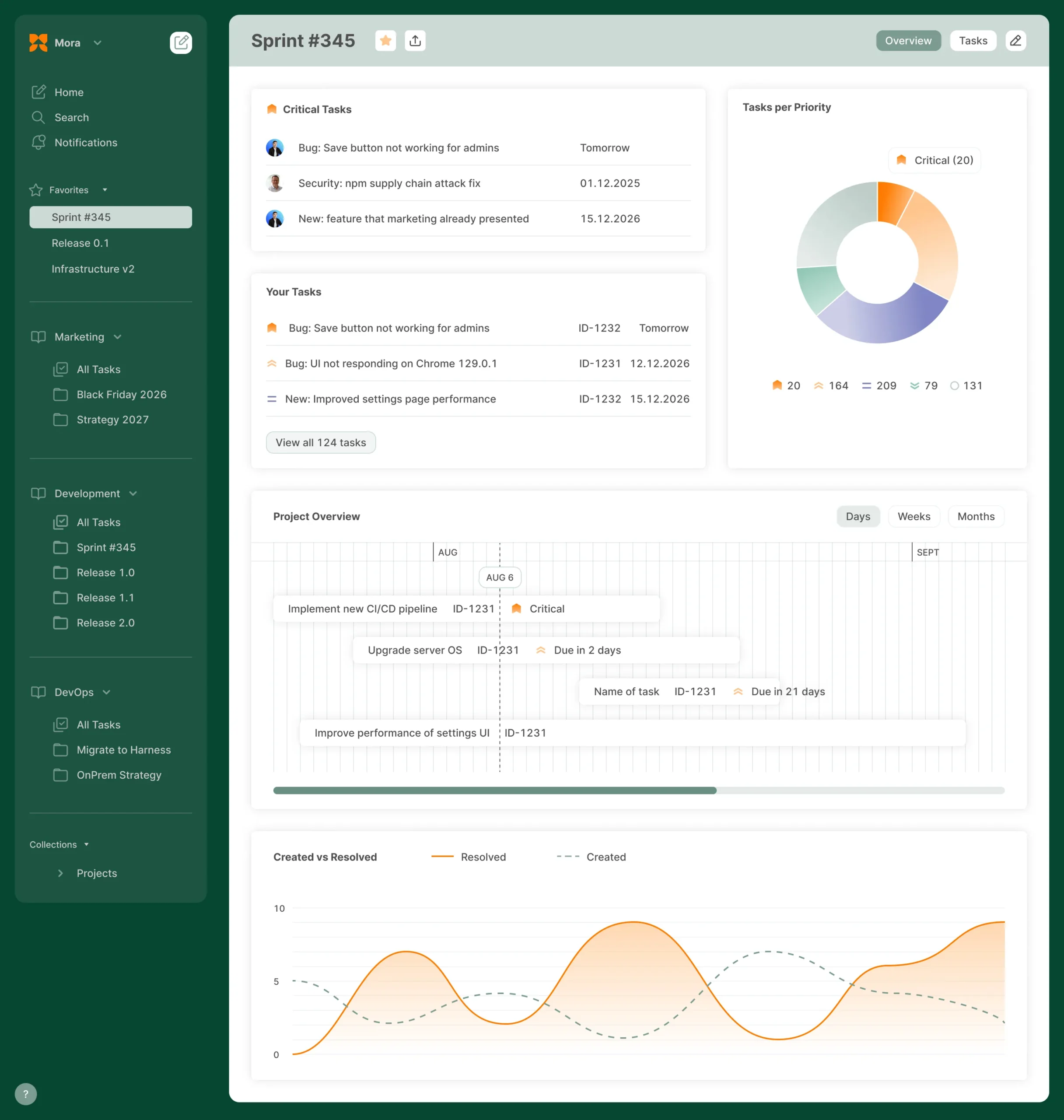Click the help question mark icon
Viewport: 1064px width, 1120px height.
(25, 1094)
